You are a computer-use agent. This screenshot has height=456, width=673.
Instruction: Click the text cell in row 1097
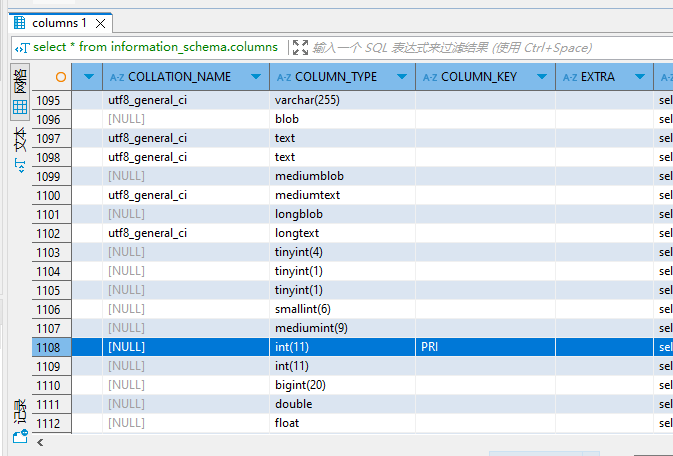(343, 138)
